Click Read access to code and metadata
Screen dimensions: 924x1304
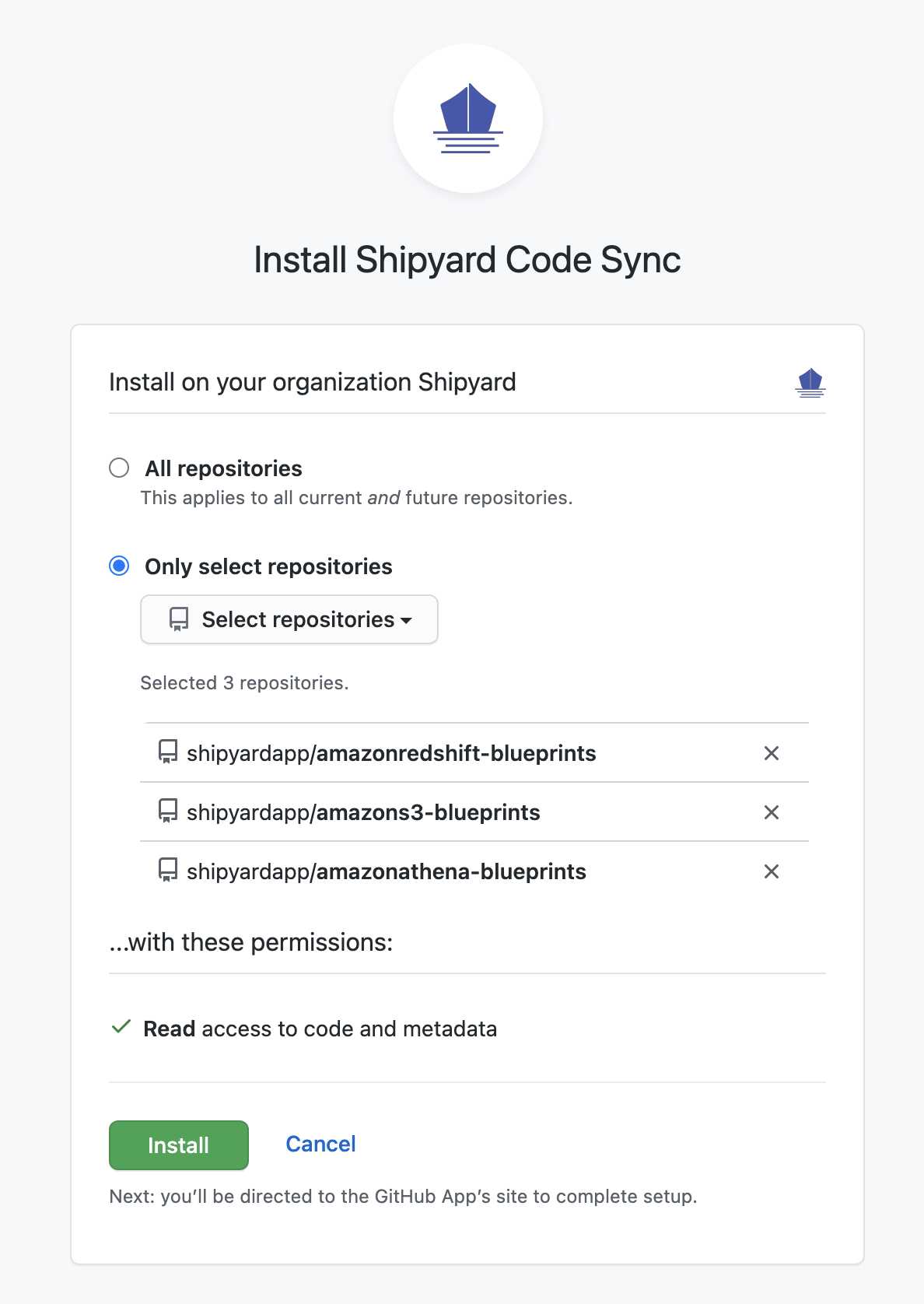click(x=320, y=1029)
